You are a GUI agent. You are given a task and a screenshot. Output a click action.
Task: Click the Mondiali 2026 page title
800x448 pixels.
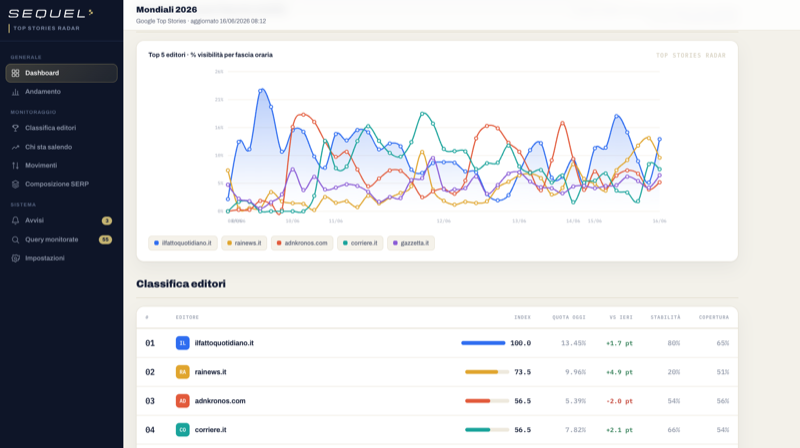[x=166, y=10]
